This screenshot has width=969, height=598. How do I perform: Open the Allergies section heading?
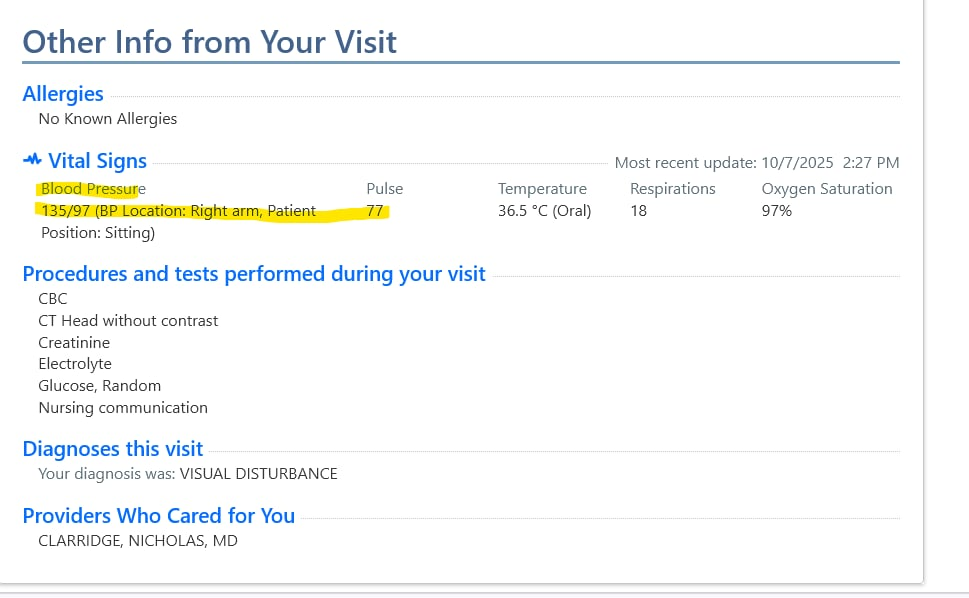[63, 94]
